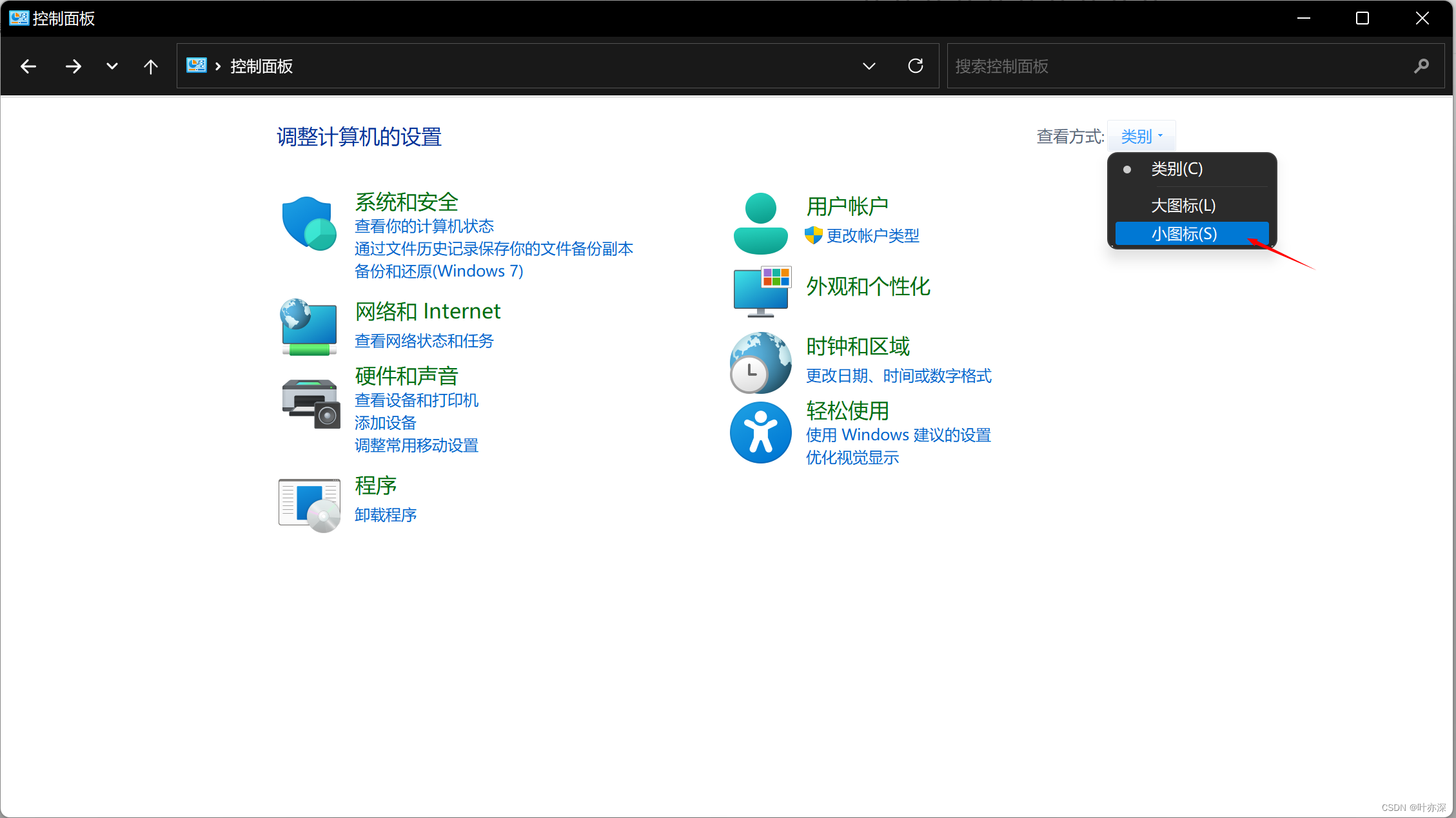Viewport: 1456px width, 818px height.
Task: Click the User Accounts person icon
Action: point(760,223)
